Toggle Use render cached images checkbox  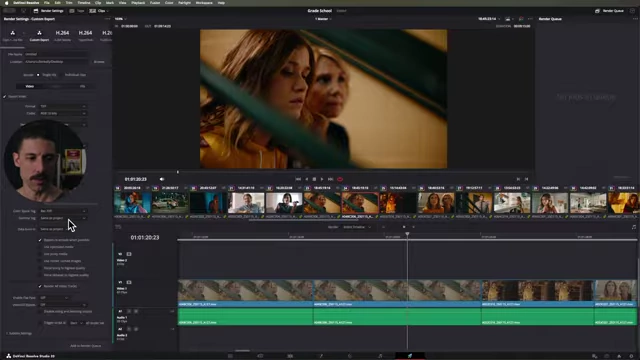pos(40,261)
